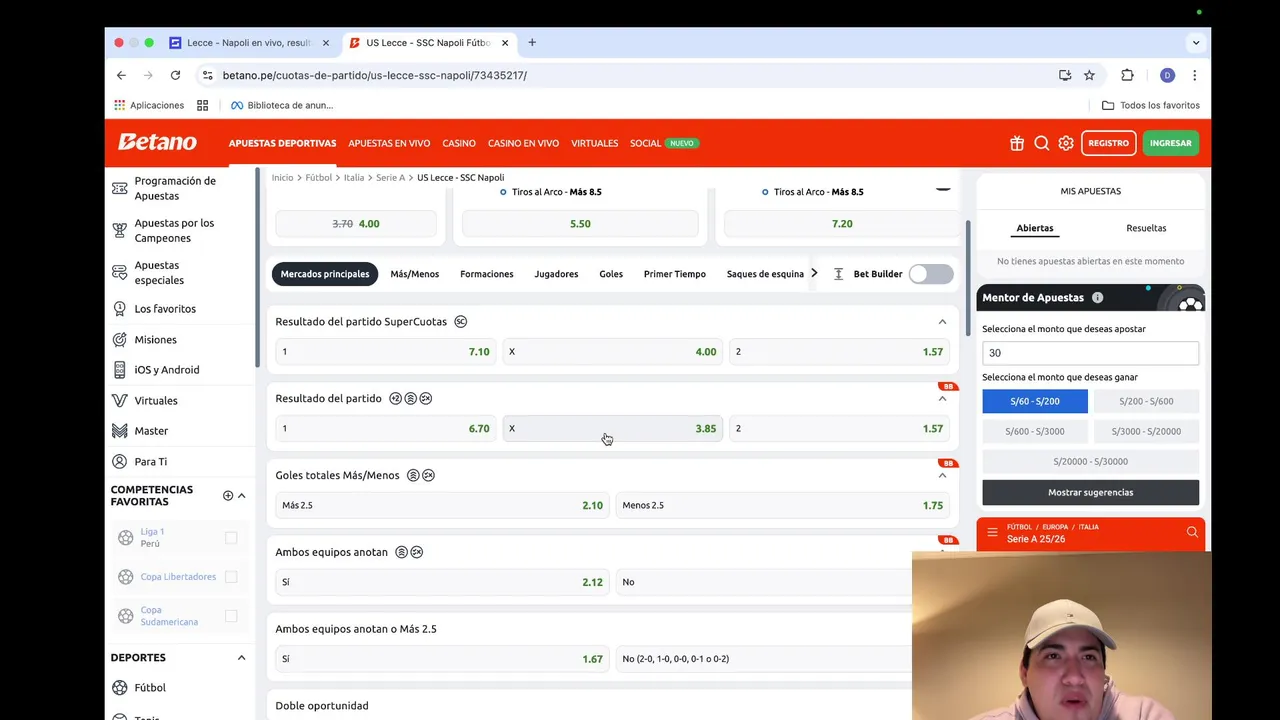Go back with browser back arrow
Screen dimensions: 1280x720
pos(121,75)
